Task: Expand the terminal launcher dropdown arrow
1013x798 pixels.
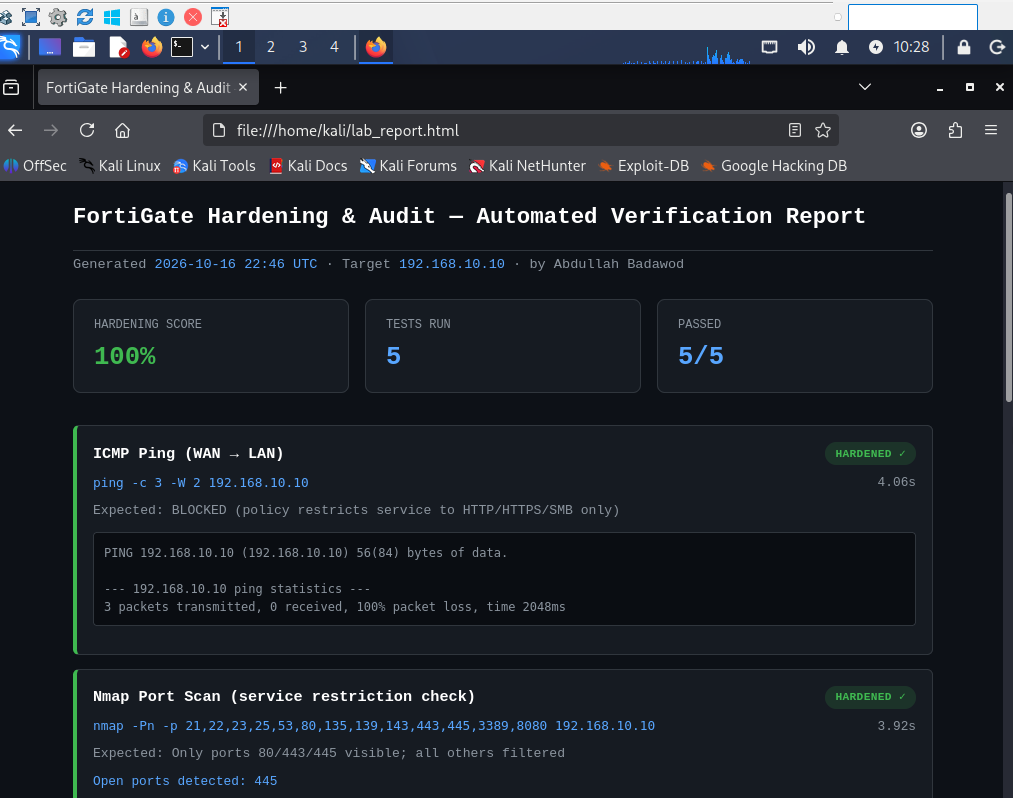Action: tap(205, 47)
